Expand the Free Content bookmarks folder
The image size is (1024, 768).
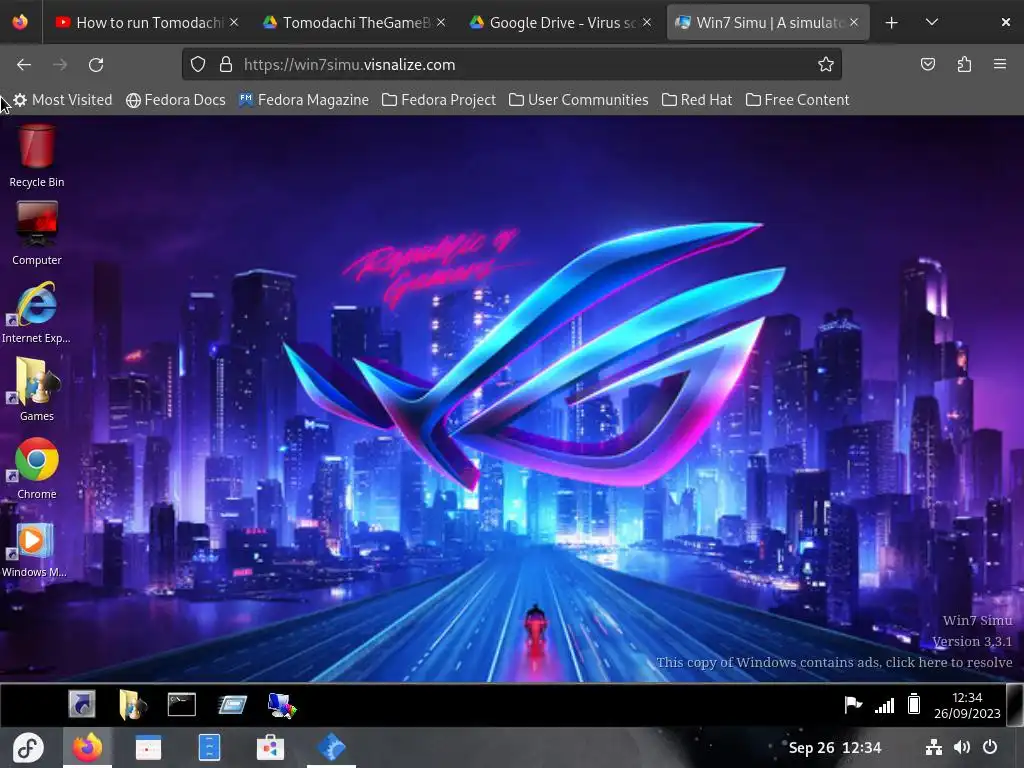(797, 100)
